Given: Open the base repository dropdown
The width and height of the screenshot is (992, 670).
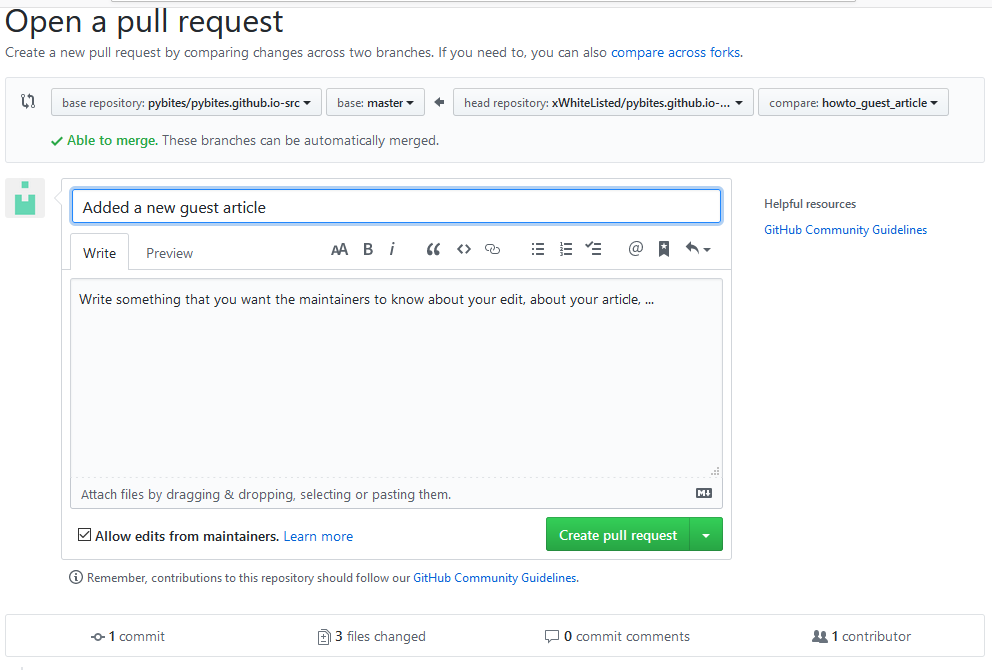Looking at the screenshot, I should click(186, 101).
